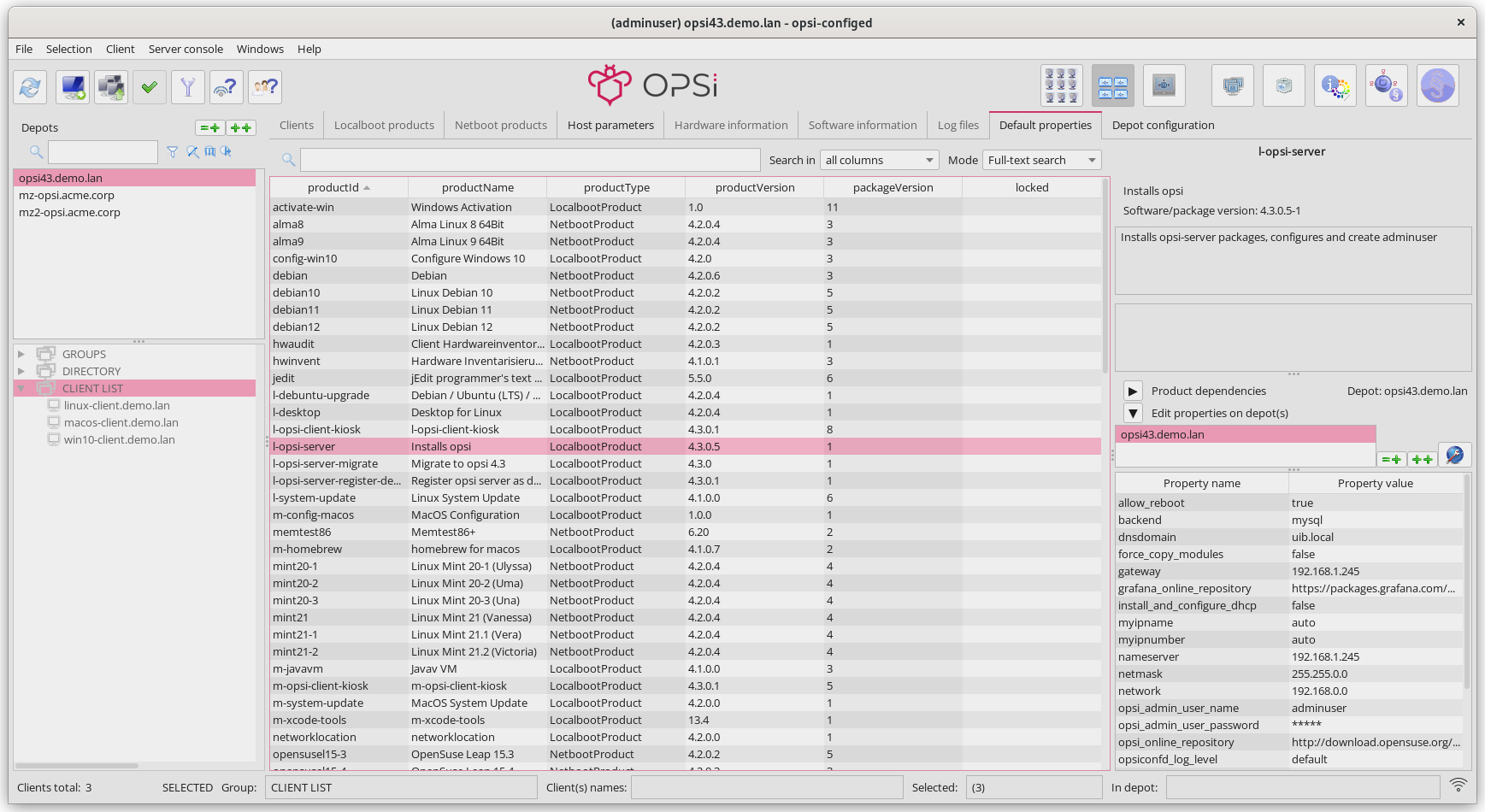The height and width of the screenshot is (812, 1485).
Task: Expand the Product dependencies section
Action: pyautogui.click(x=1133, y=391)
